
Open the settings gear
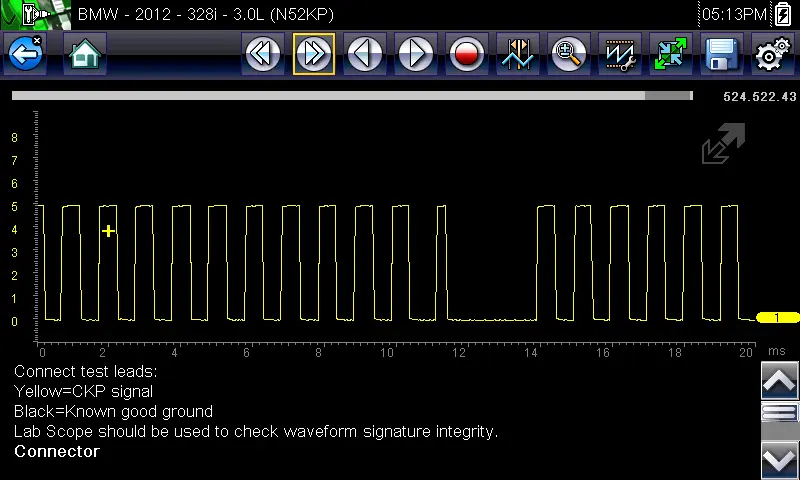click(771, 54)
